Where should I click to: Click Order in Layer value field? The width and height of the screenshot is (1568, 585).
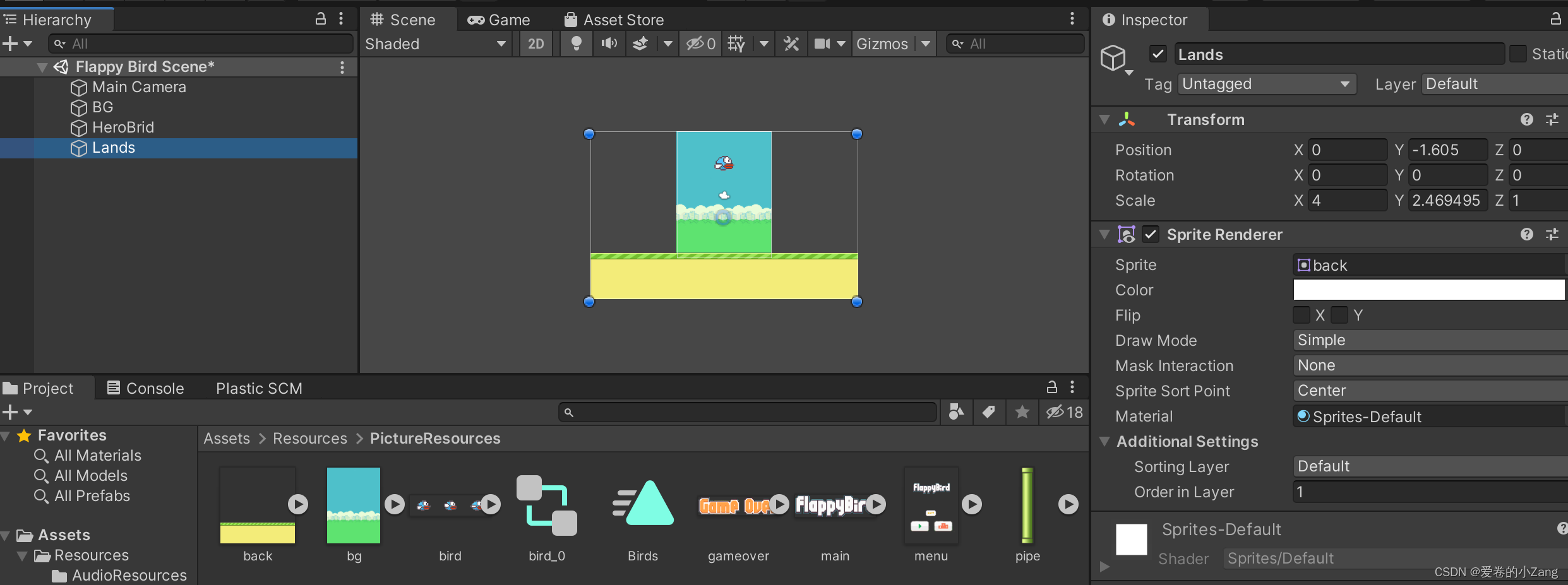pos(1430,492)
